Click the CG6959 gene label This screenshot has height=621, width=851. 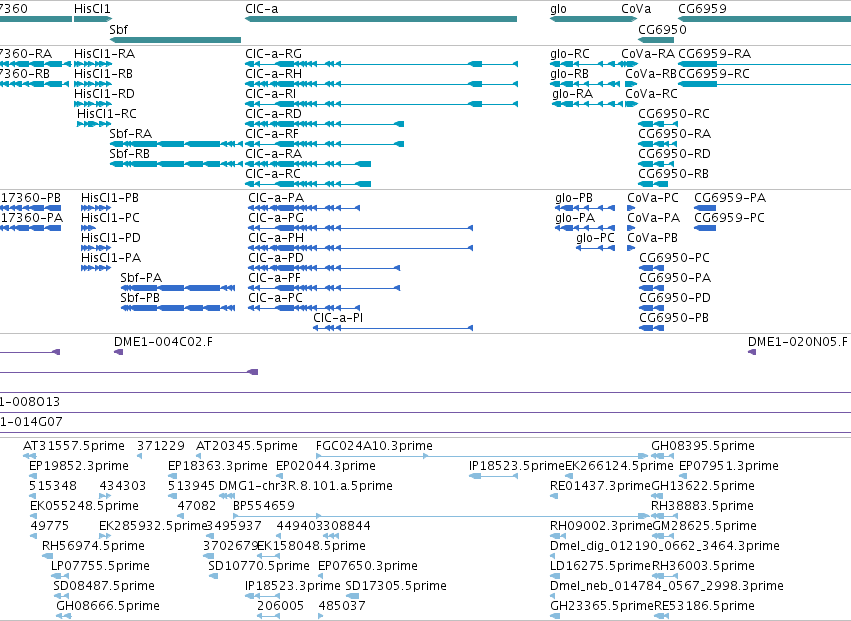[x=702, y=9]
